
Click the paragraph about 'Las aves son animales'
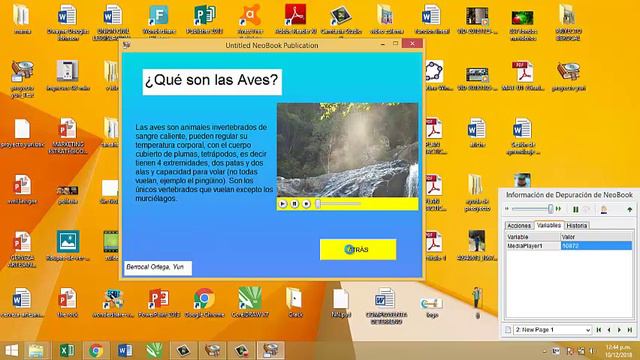(204, 163)
